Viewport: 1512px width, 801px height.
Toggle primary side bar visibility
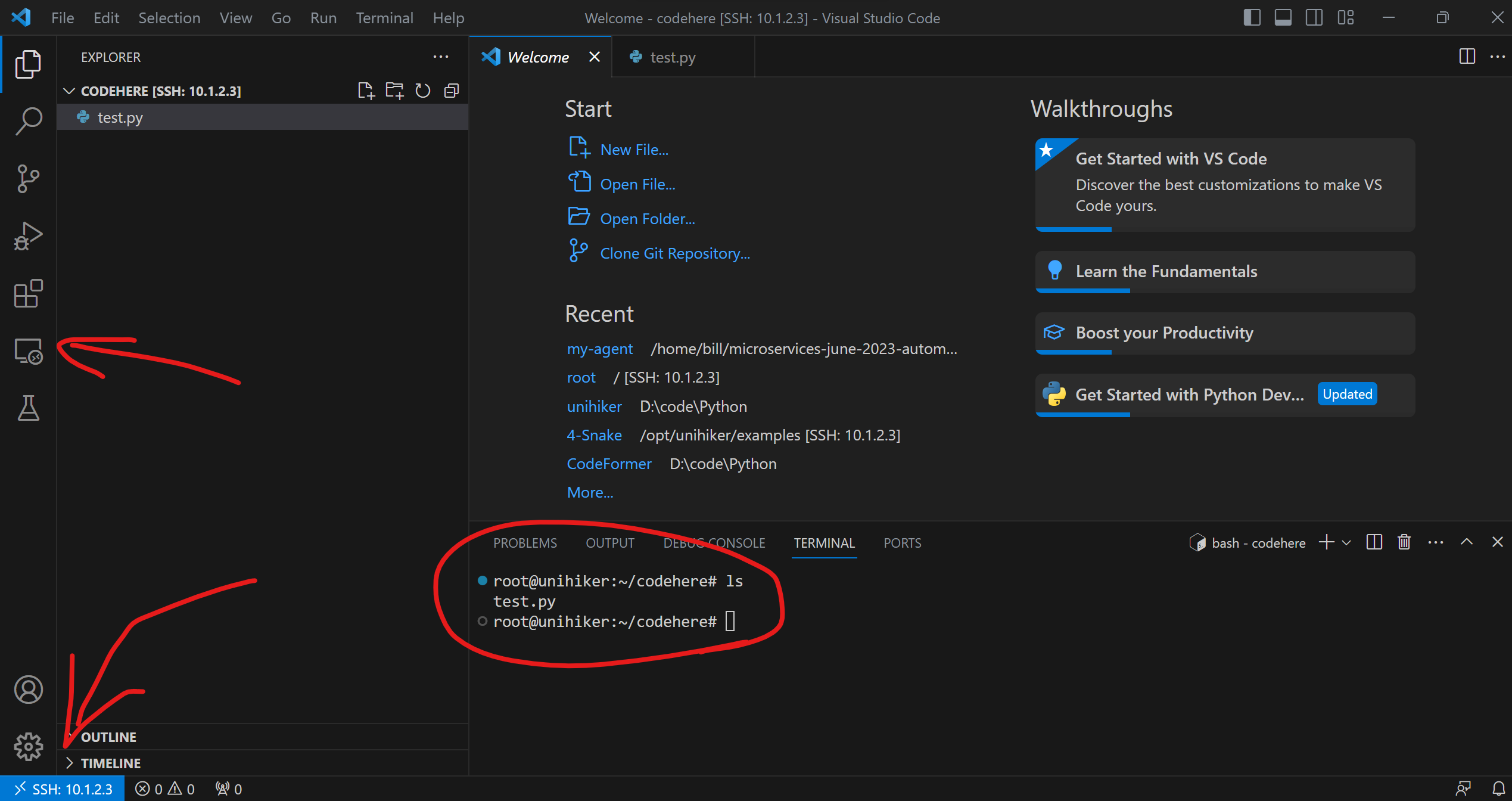tap(1252, 17)
